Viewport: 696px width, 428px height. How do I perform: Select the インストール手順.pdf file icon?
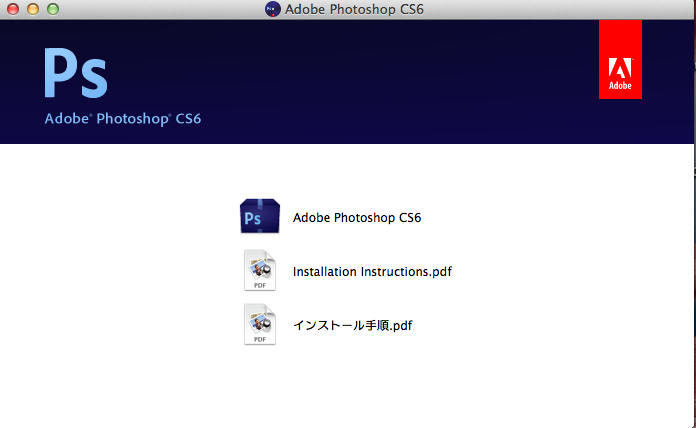click(x=260, y=325)
